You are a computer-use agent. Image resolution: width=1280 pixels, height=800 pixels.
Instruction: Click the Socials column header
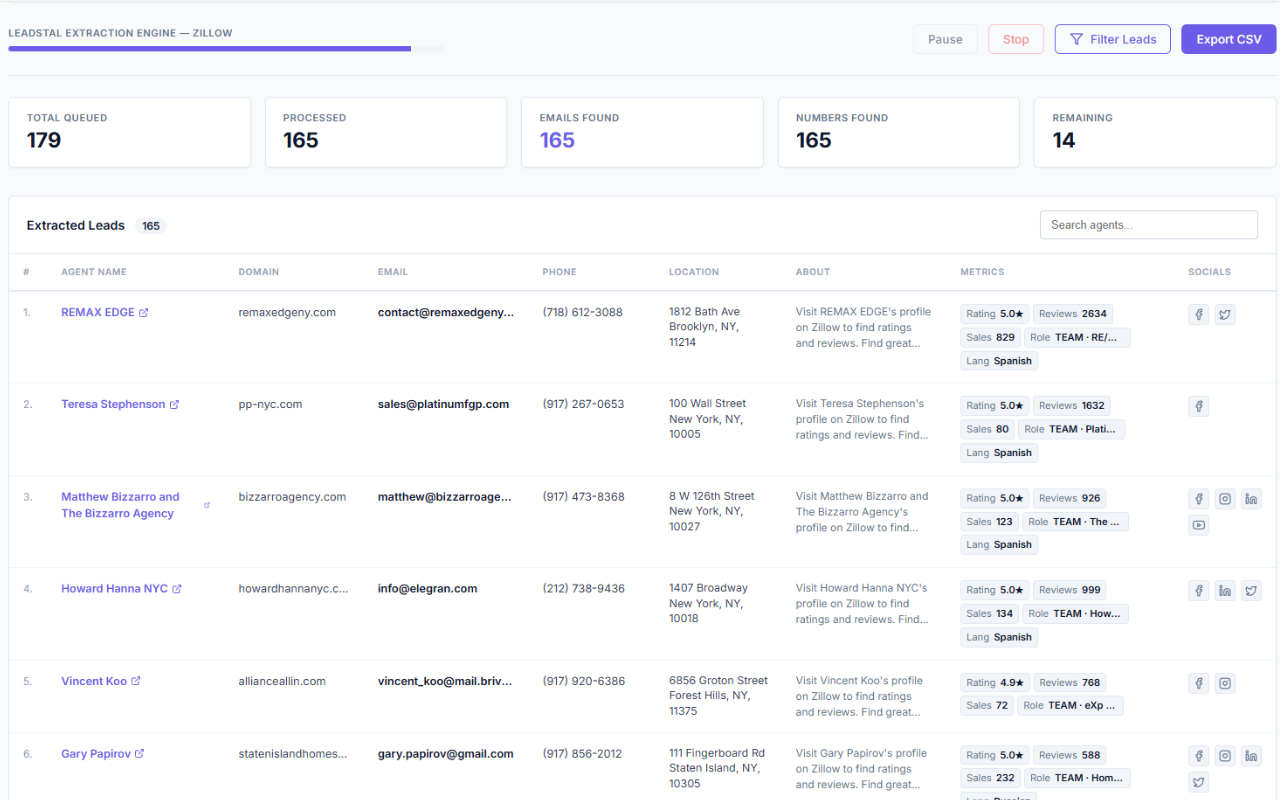[1210, 272]
